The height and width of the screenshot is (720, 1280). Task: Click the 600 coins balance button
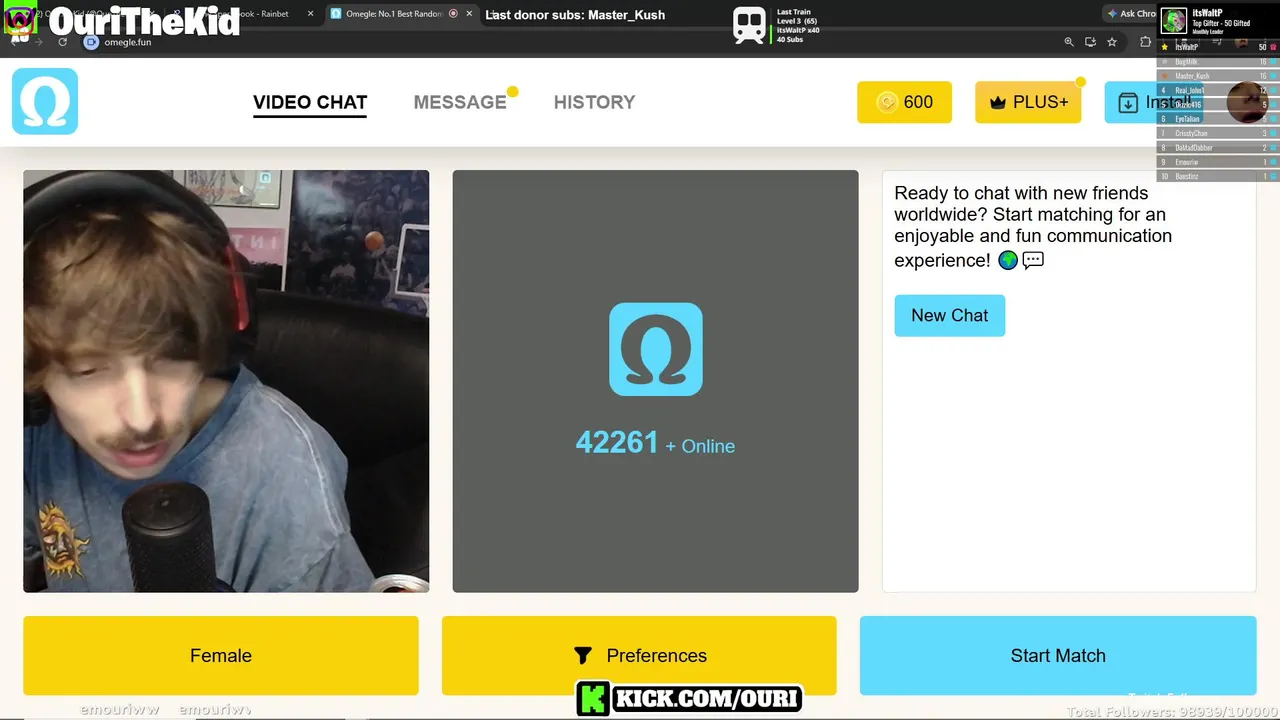tap(904, 102)
